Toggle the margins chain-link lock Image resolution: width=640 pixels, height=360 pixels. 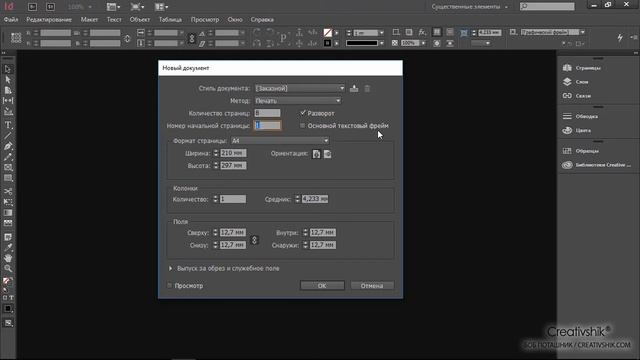click(x=254, y=240)
